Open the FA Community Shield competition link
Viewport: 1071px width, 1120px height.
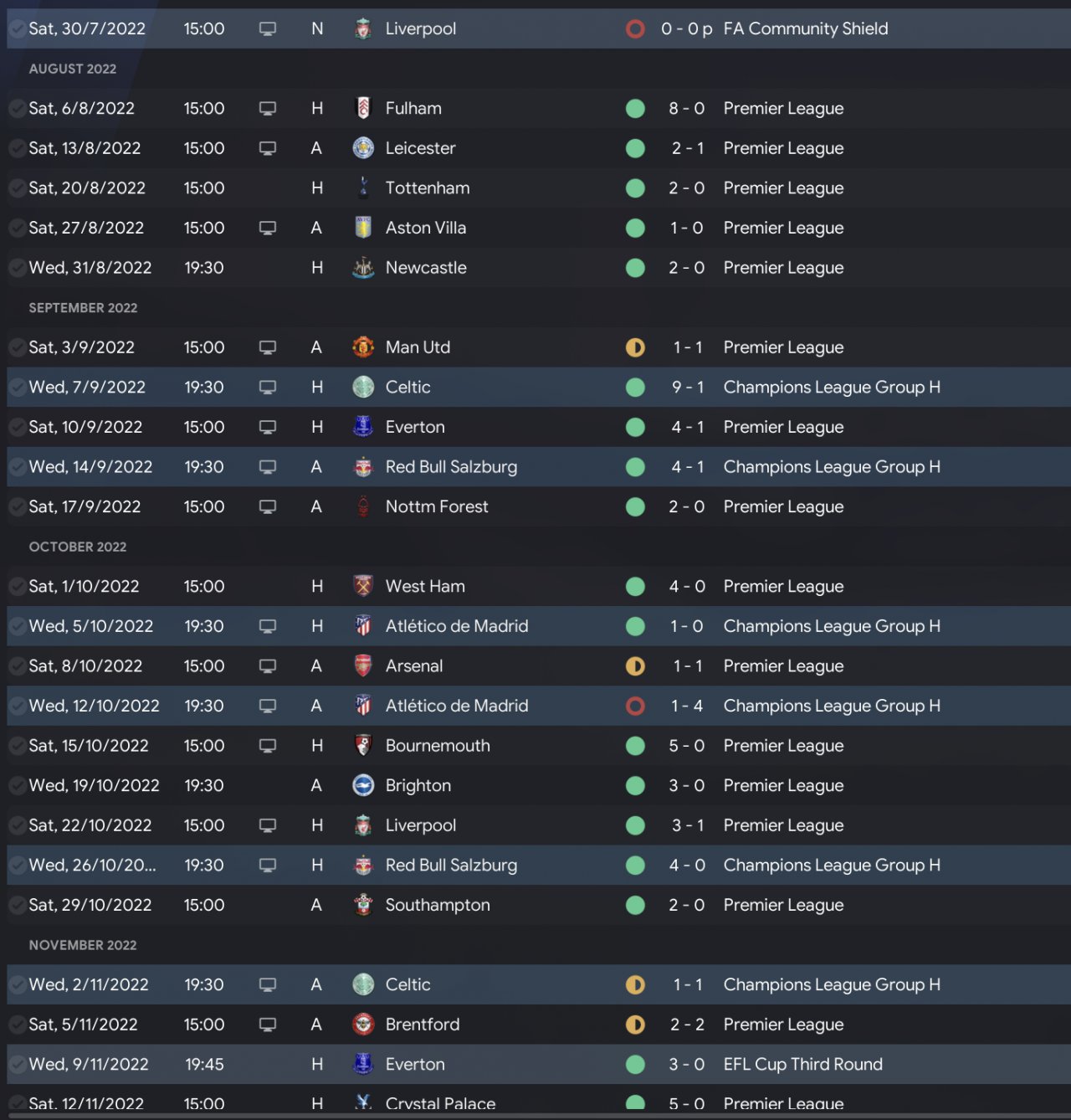(x=806, y=28)
